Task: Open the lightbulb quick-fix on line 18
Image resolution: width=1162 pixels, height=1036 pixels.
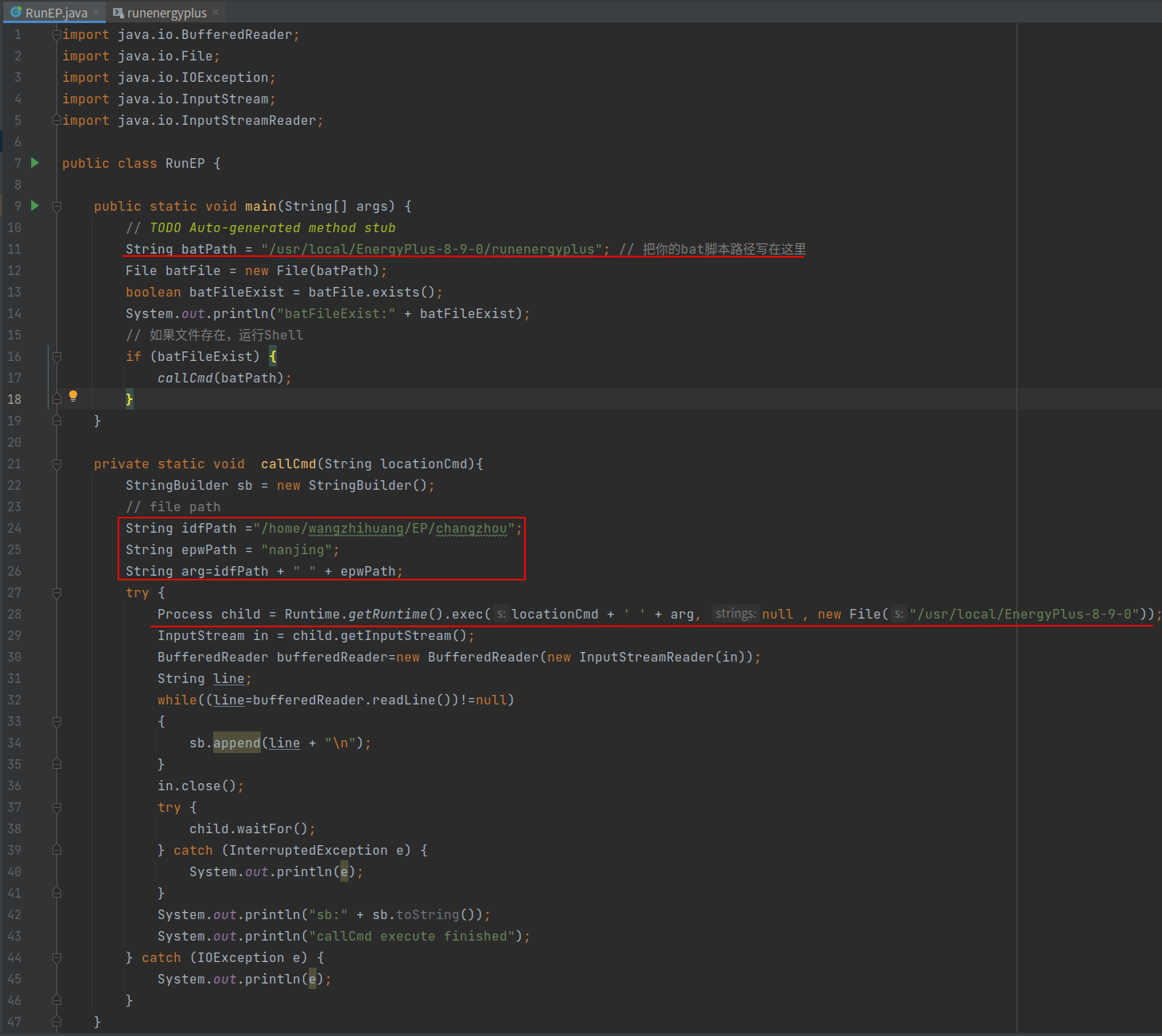Action: point(73,396)
